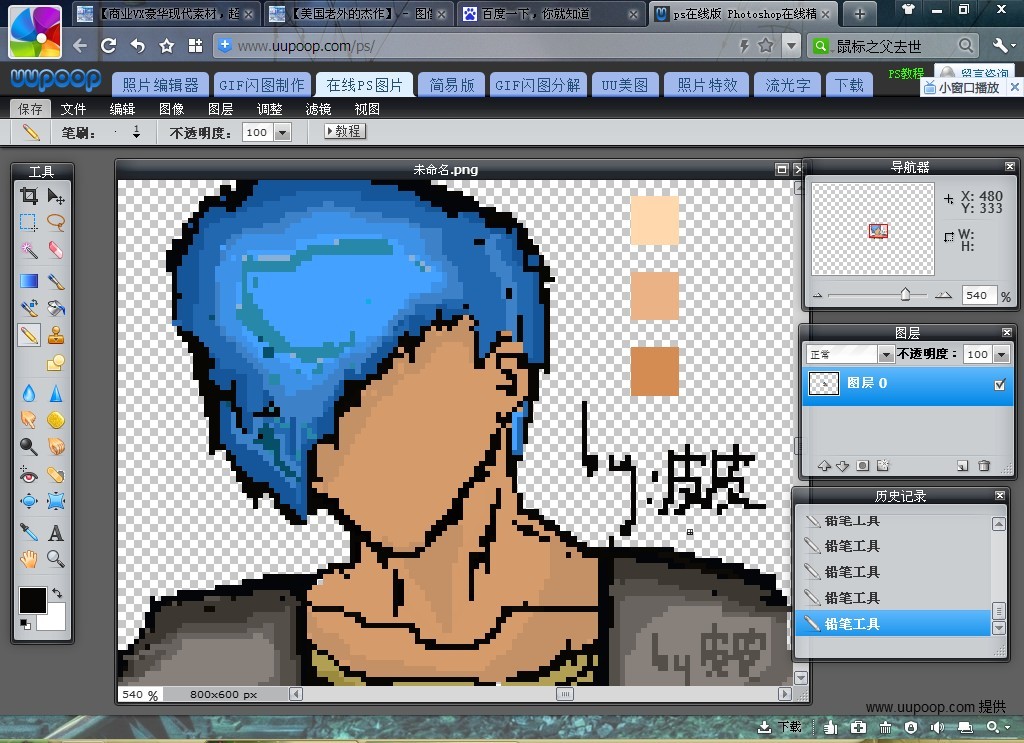Open the layer blend mode dropdown 正常
The image size is (1024, 743).
coord(886,354)
